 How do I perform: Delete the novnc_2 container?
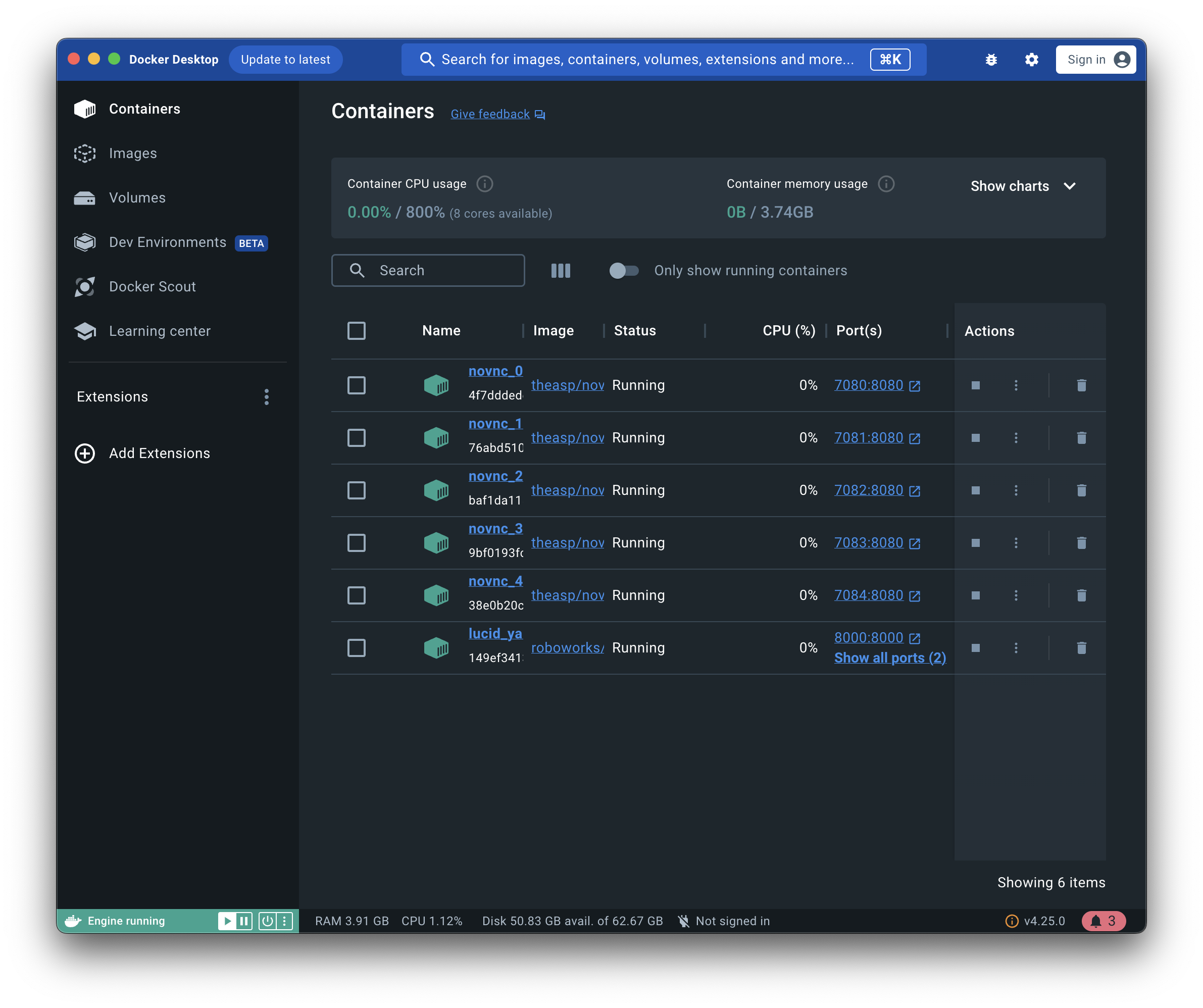1081,490
